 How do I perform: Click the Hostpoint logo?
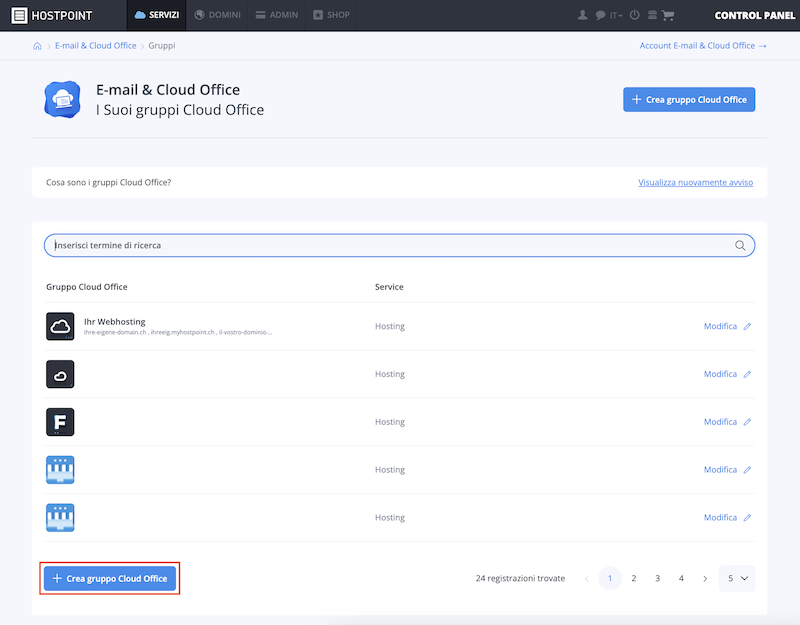[52, 15]
